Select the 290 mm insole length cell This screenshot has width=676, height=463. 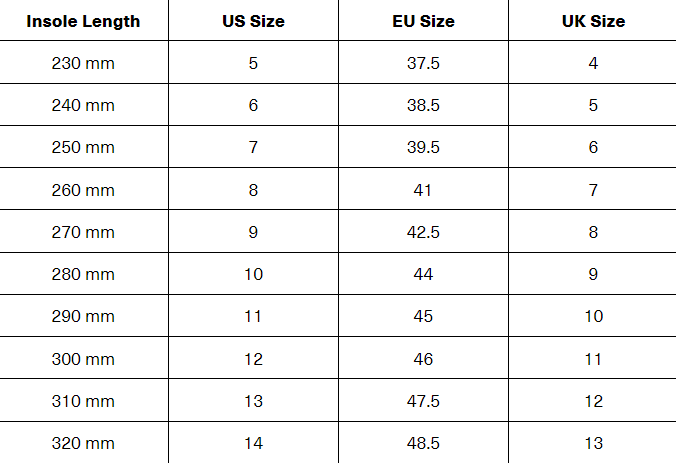83,316
